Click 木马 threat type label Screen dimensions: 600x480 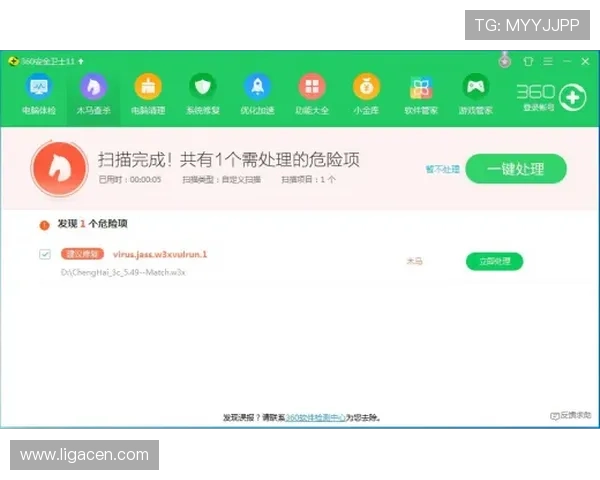pyautogui.click(x=414, y=261)
